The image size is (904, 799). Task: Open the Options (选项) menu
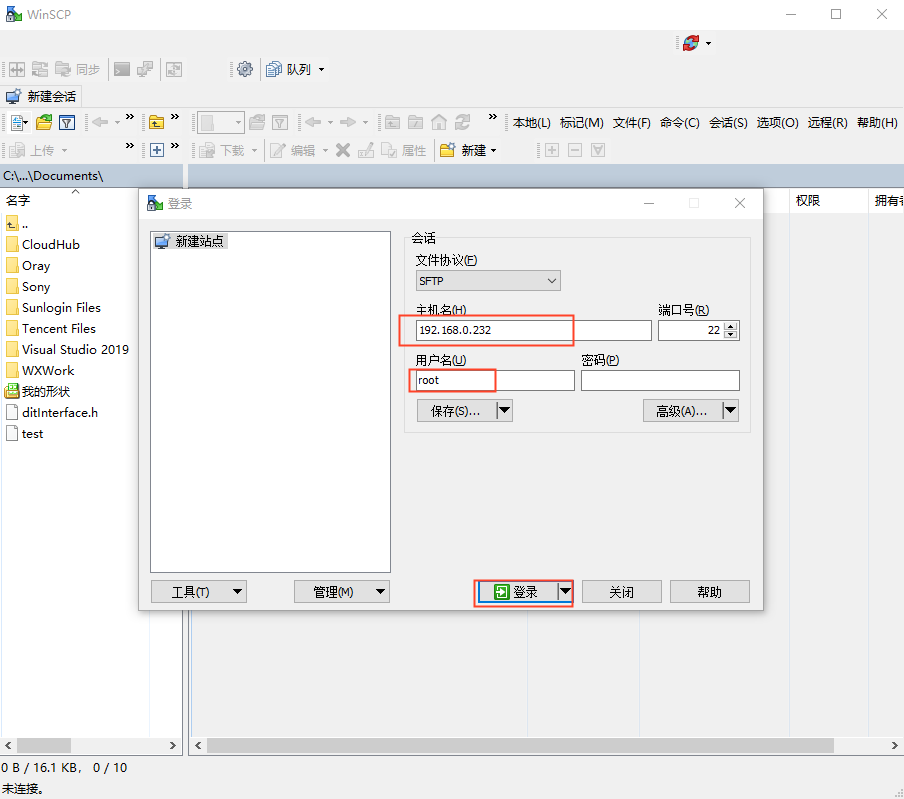pyautogui.click(x=777, y=122)
